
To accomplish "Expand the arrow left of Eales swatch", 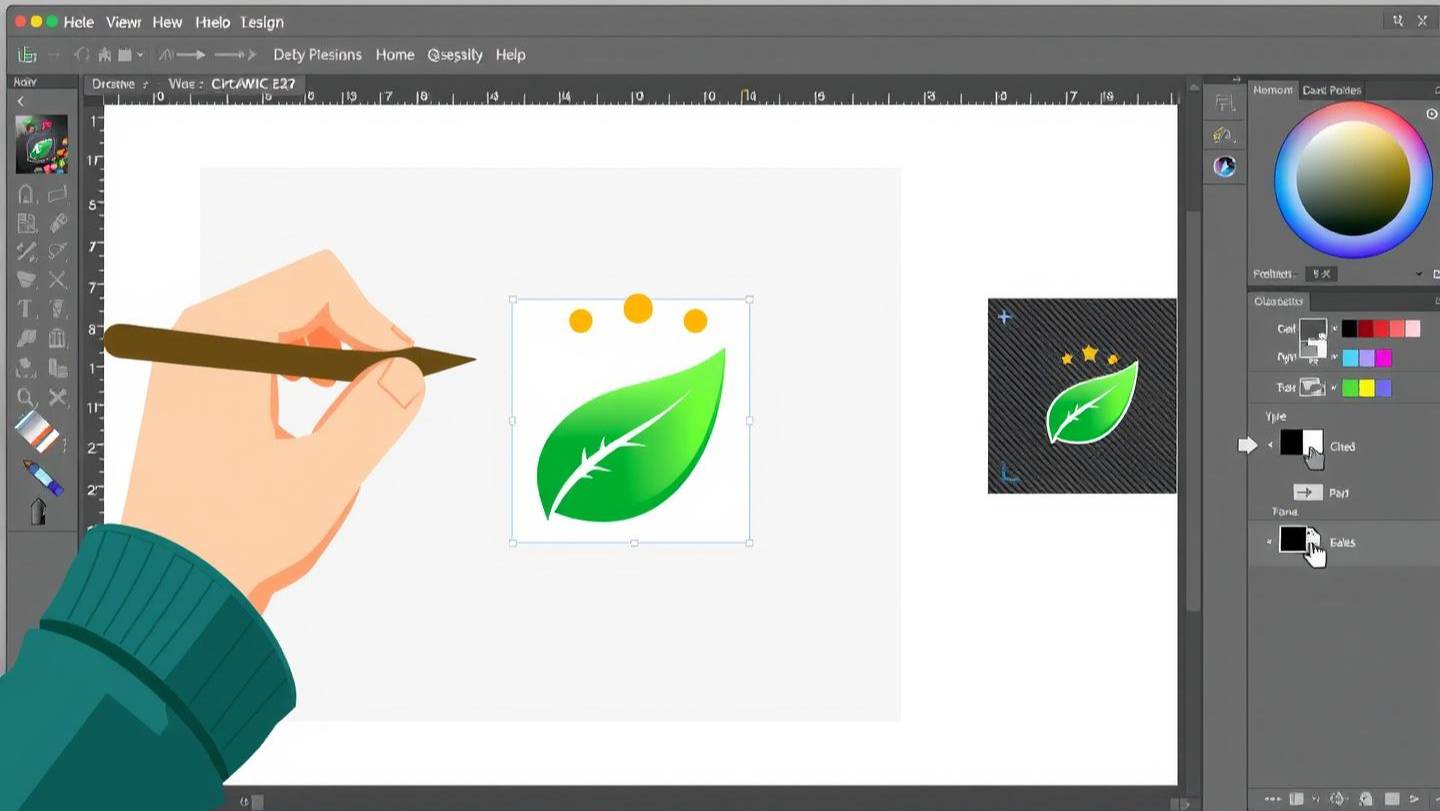I will [x=1270, y=541].
